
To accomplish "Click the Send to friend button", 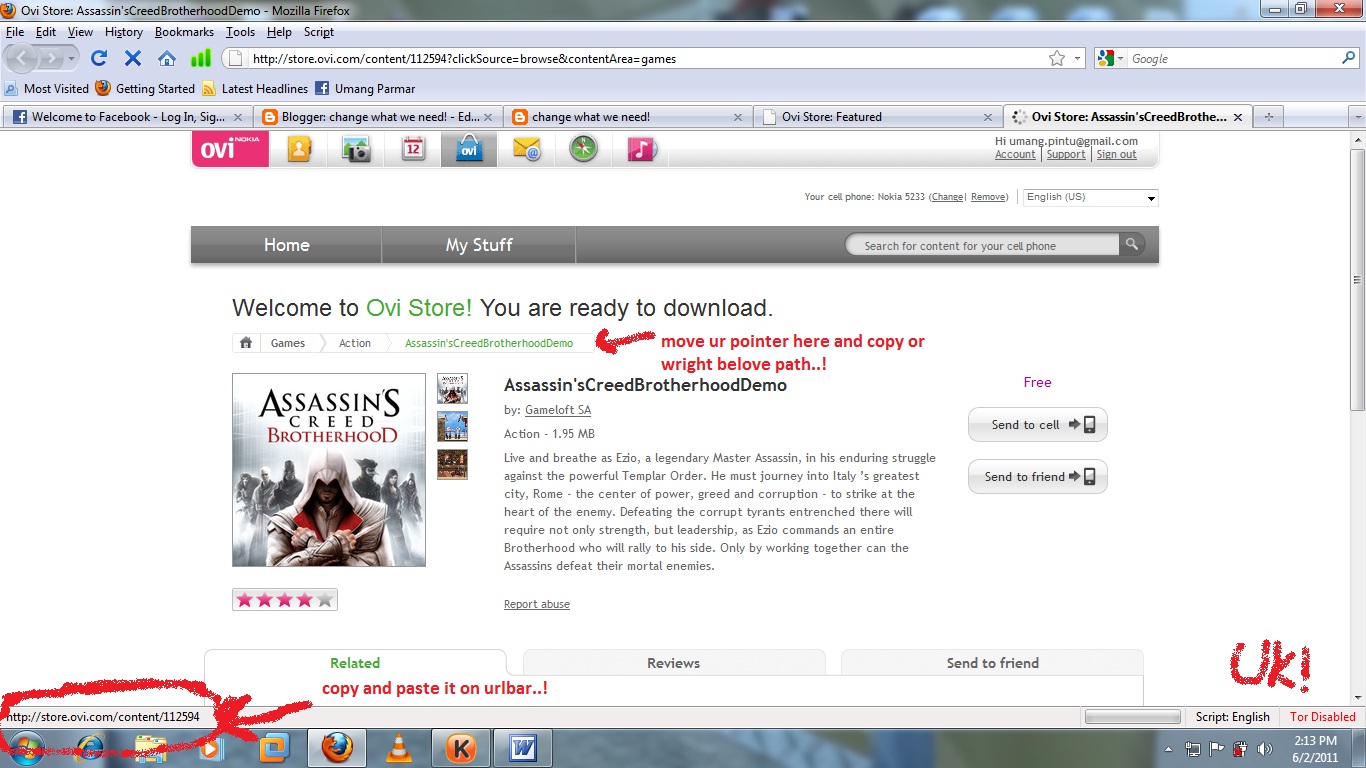I will [x=1037, y=477].
